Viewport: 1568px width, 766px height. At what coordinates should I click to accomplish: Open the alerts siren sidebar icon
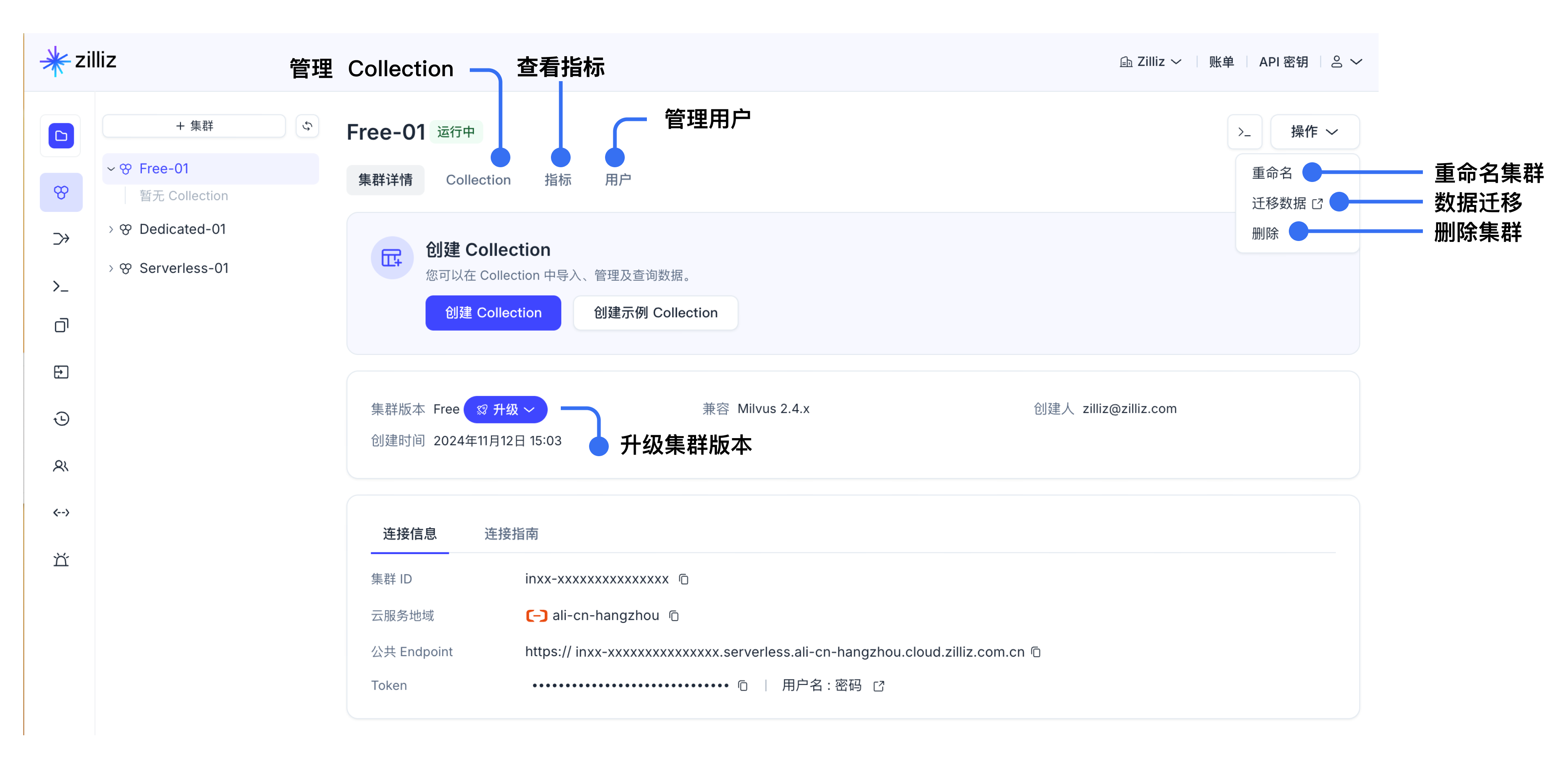pyautogui.click(x=61, y=559)
